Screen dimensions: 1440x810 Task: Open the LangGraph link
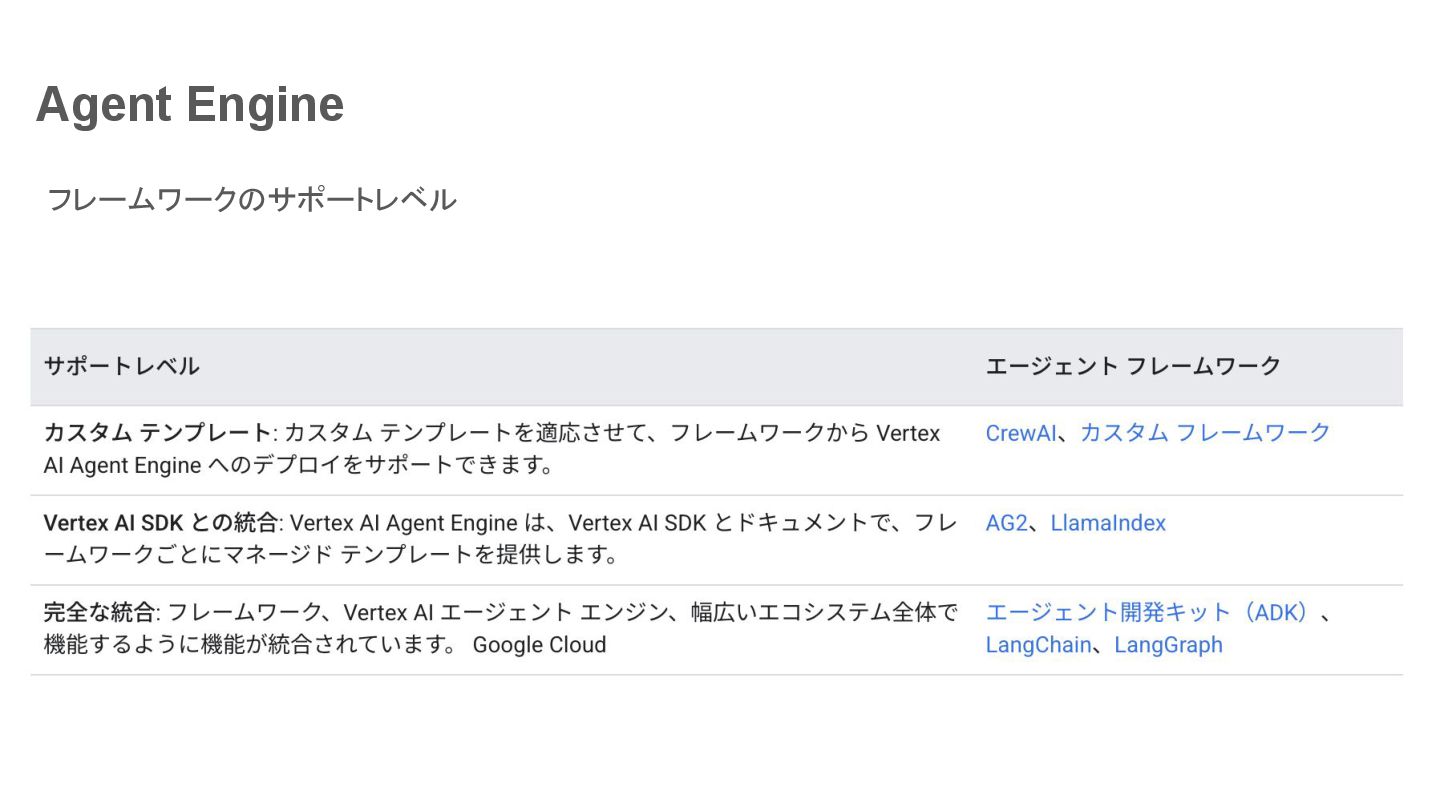point(1167,645)
